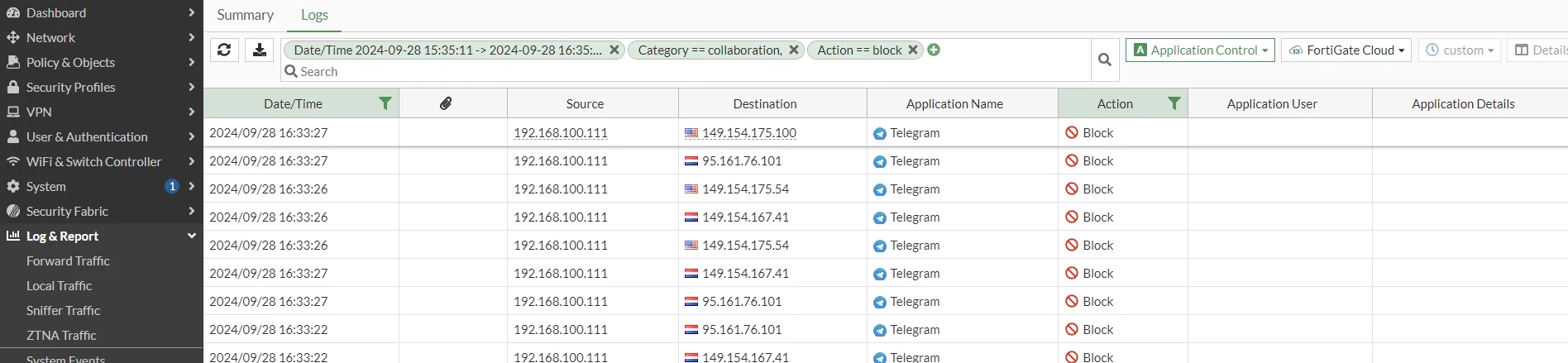1568x363 pixels.
Task: Click the Log & Report chart icon
Action: [13, 236]
